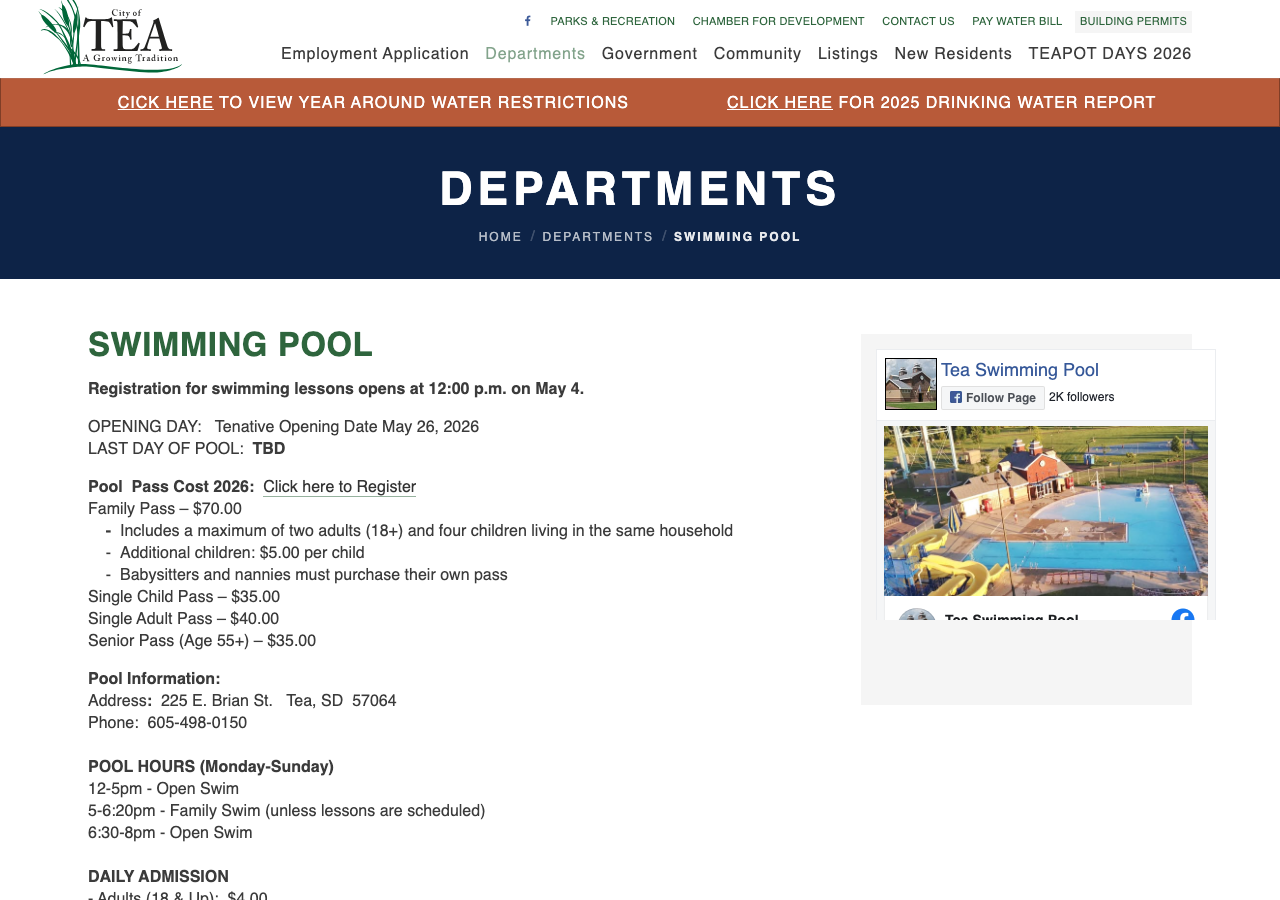The image size is (1280, 900).
Task: Click the SWIMMING POOL heading
Action: point(230,345)
